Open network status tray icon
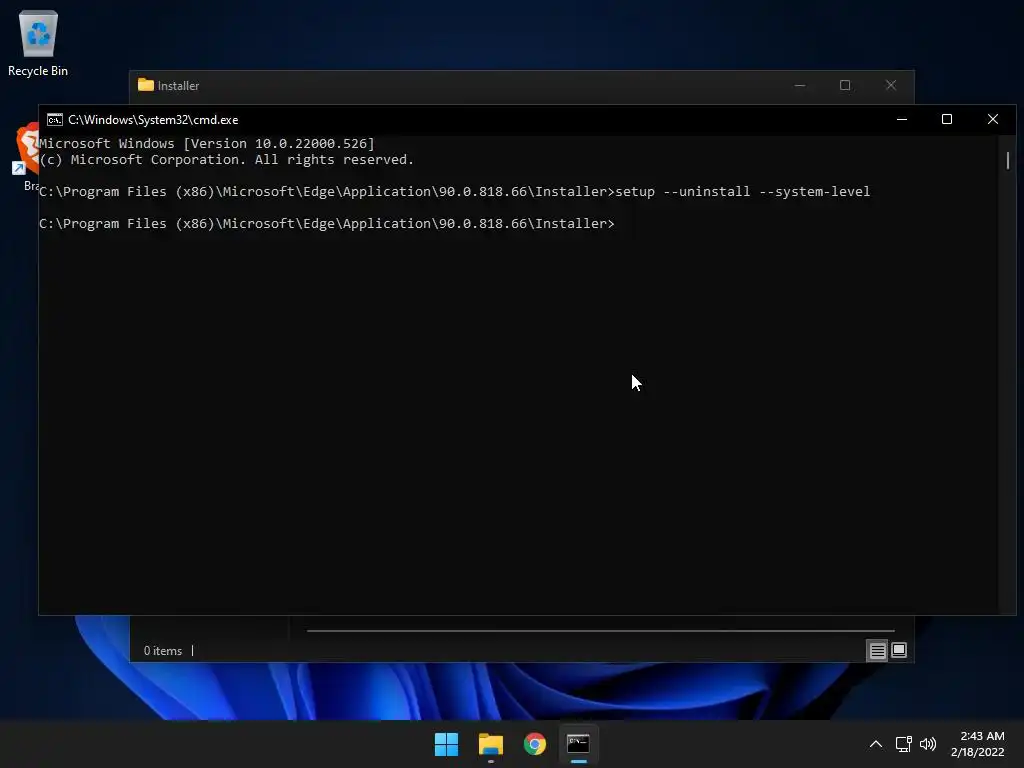 point(903,744)
